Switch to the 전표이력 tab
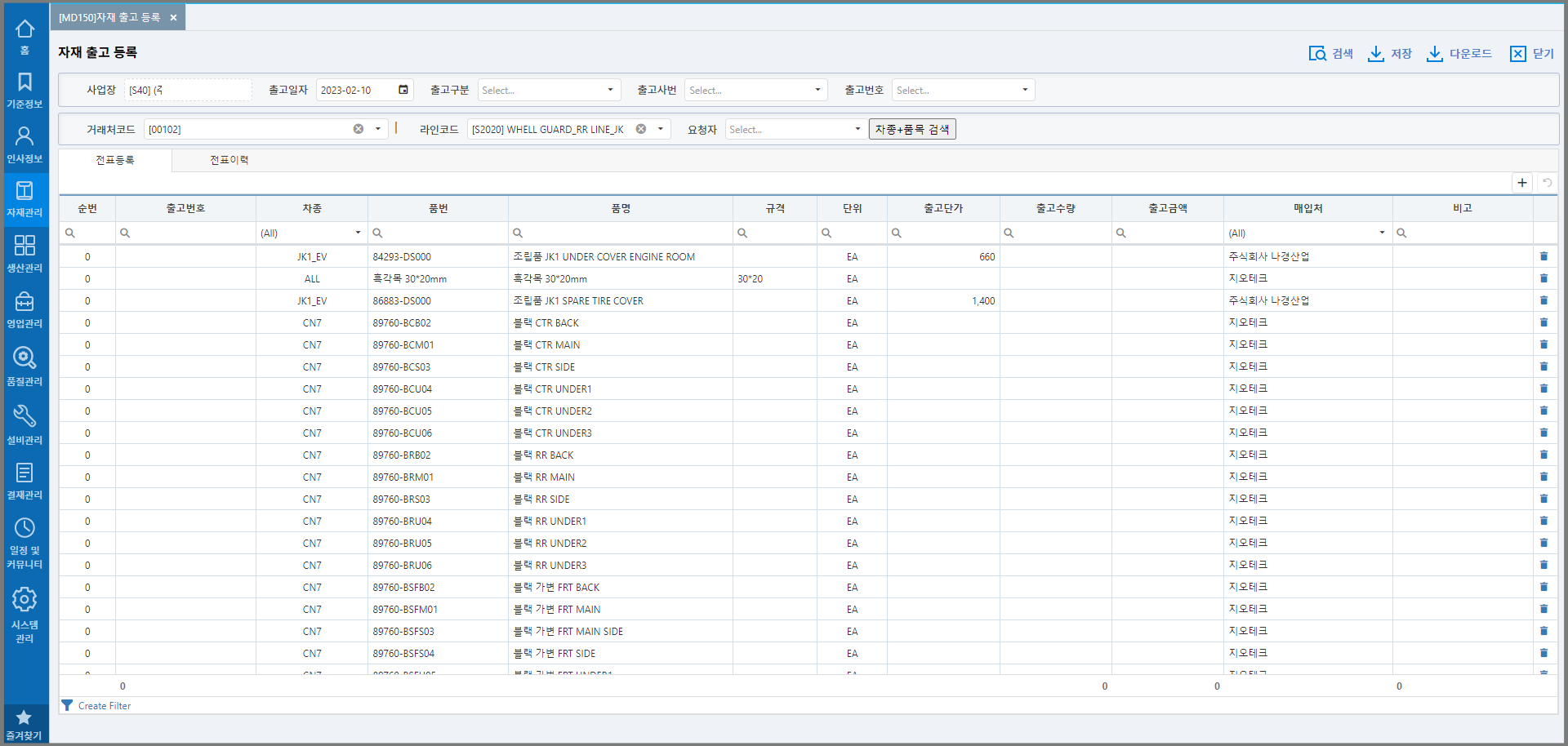The image size is (1568, 746). point(229,160)
